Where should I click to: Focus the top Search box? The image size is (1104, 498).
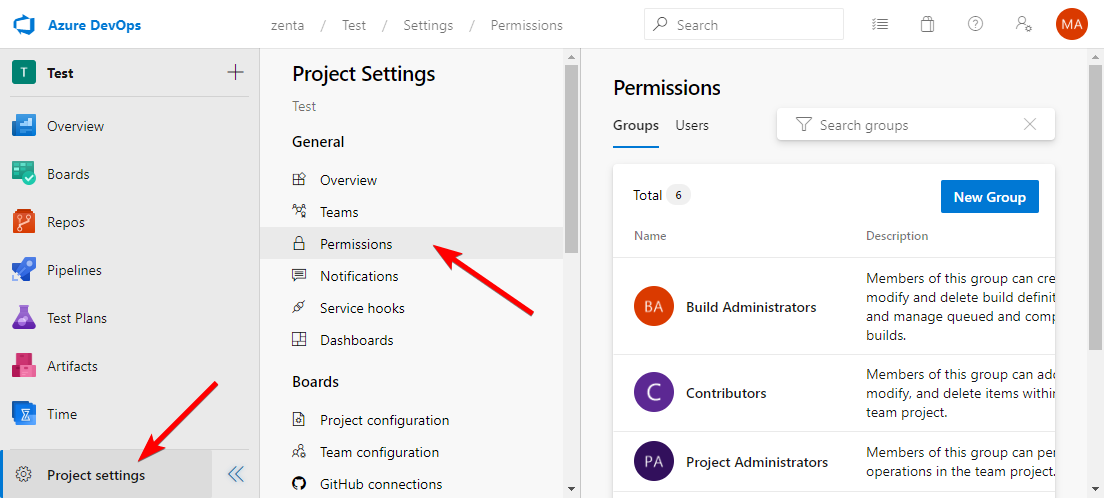point(744,25)
